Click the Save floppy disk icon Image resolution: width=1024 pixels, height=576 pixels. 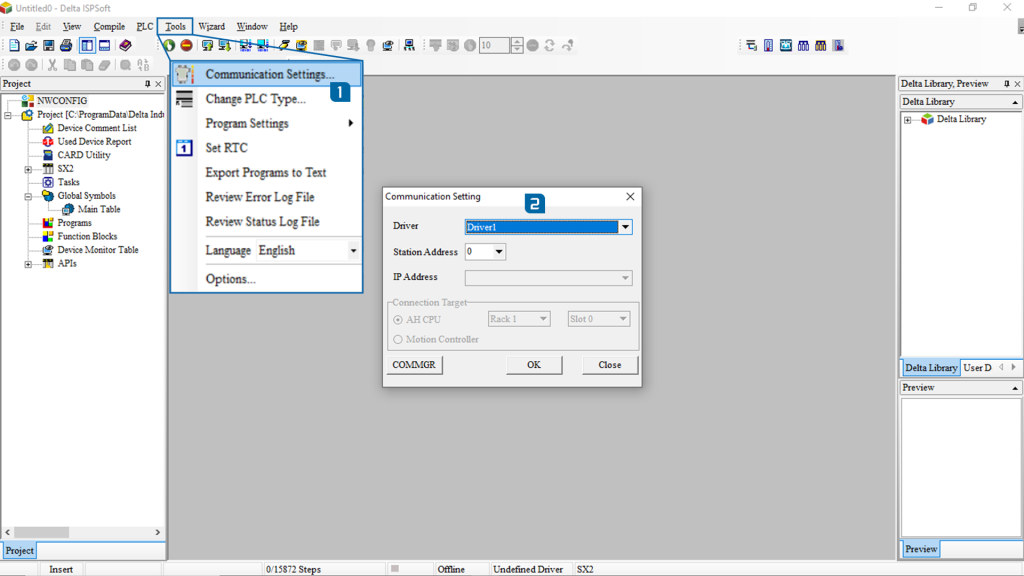pos(48,45)
